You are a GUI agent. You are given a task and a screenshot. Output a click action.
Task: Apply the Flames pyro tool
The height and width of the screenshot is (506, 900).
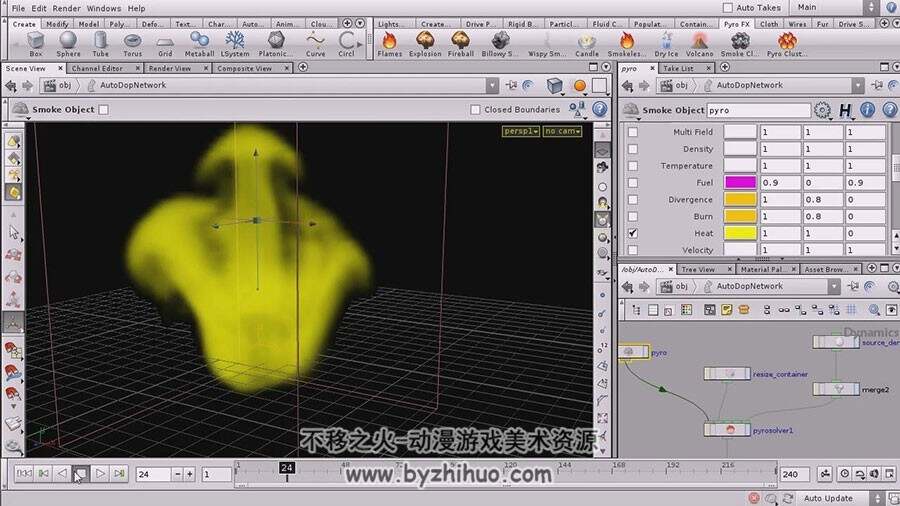pyautogui.click(x=390, y=44)
